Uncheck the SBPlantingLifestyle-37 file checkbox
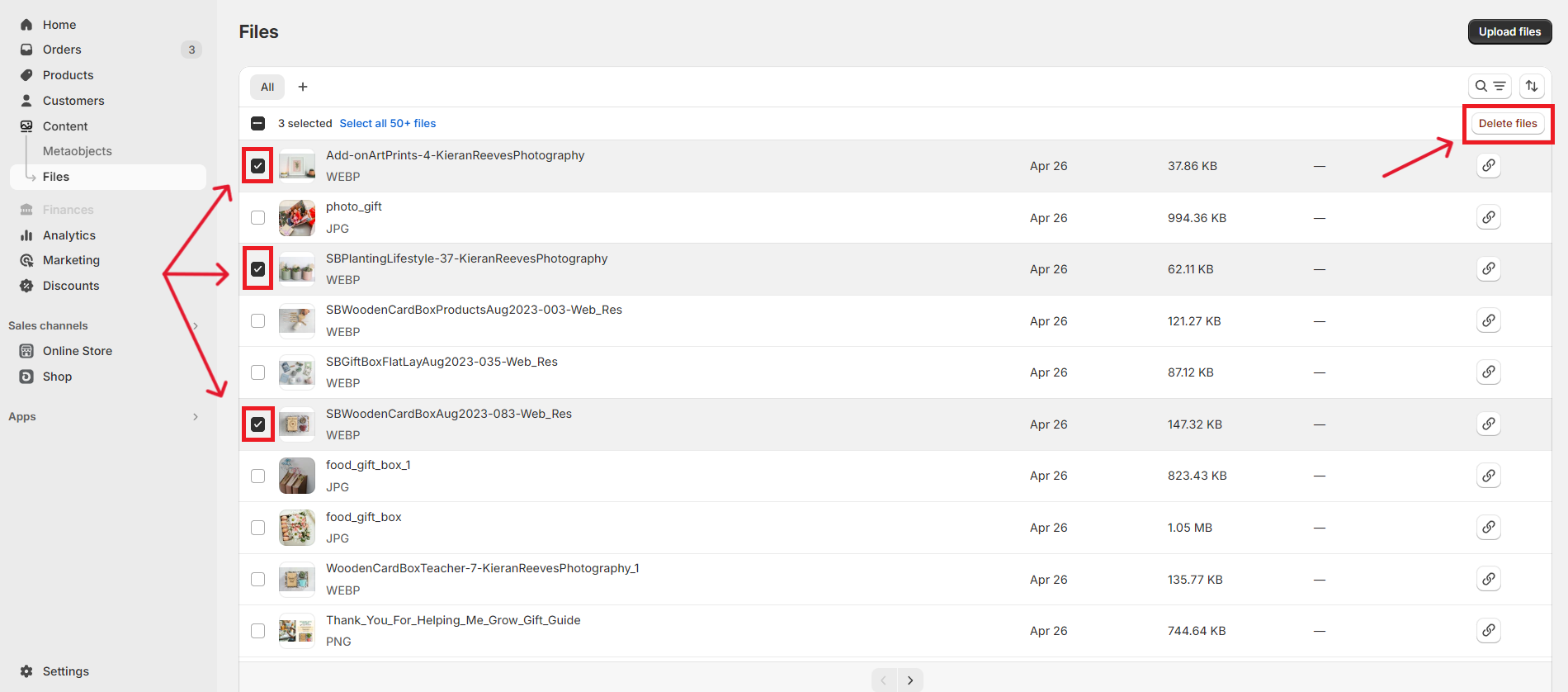Image resolution: width=1568 pixels, height=692 pixels. point(258,269)
